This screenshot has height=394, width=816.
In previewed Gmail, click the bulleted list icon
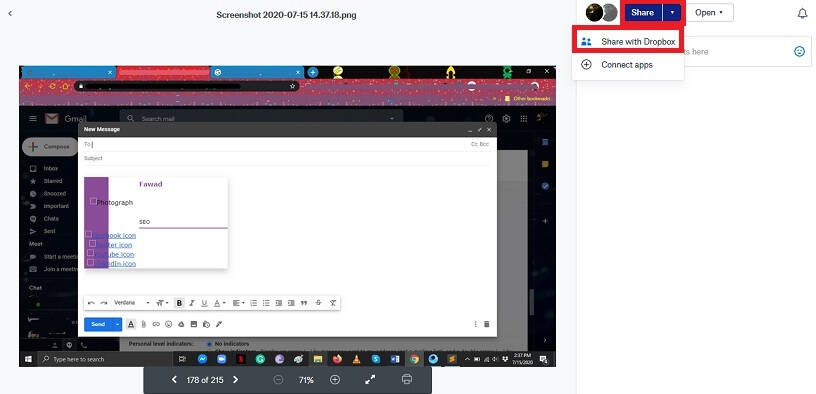click(x=266, y=303)
